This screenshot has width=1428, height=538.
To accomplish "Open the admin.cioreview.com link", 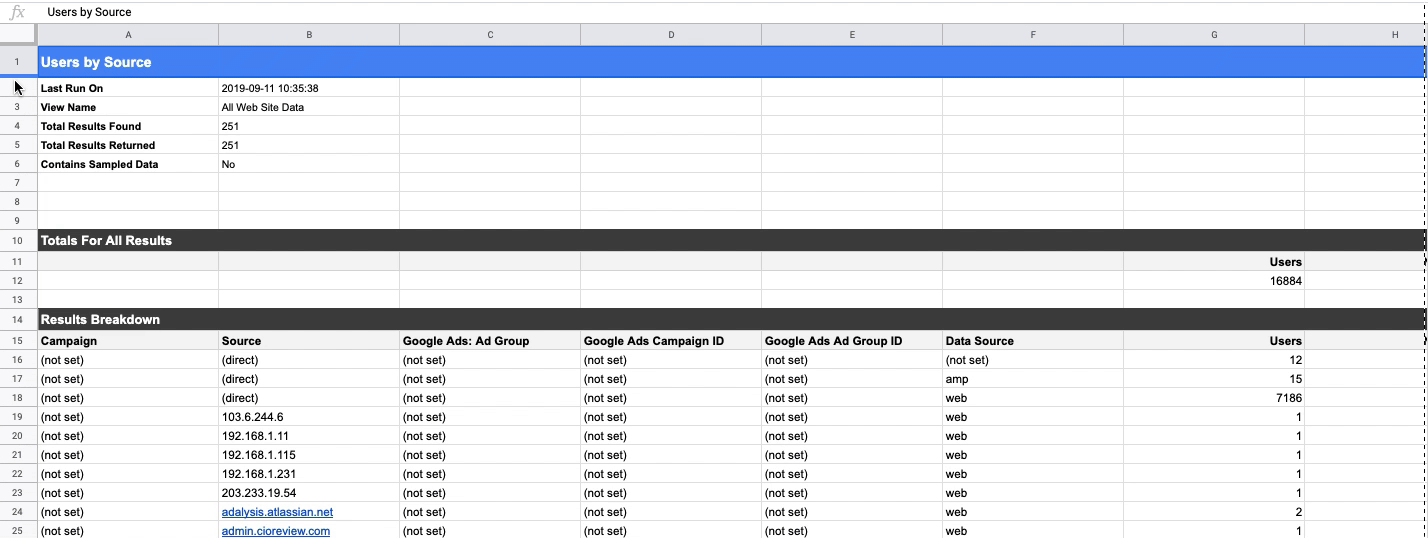I will (275, 531).
